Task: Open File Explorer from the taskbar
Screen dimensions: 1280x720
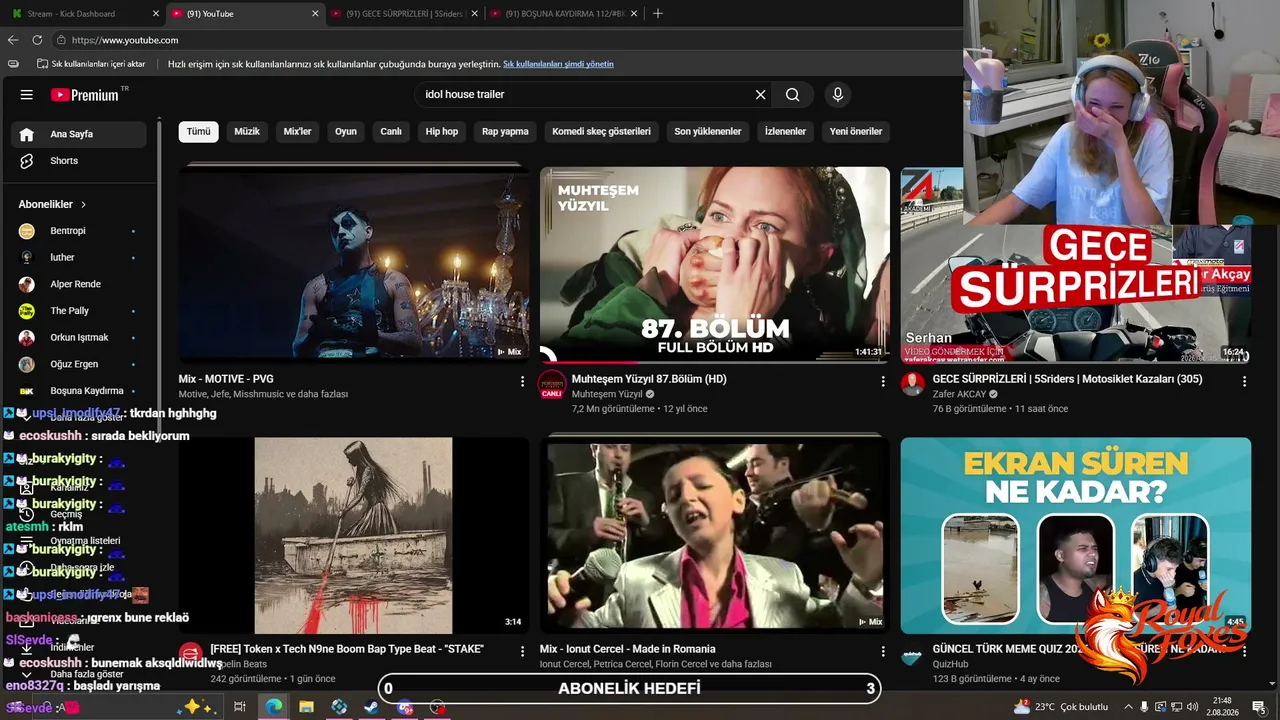Action: click(x=306, y=707)
